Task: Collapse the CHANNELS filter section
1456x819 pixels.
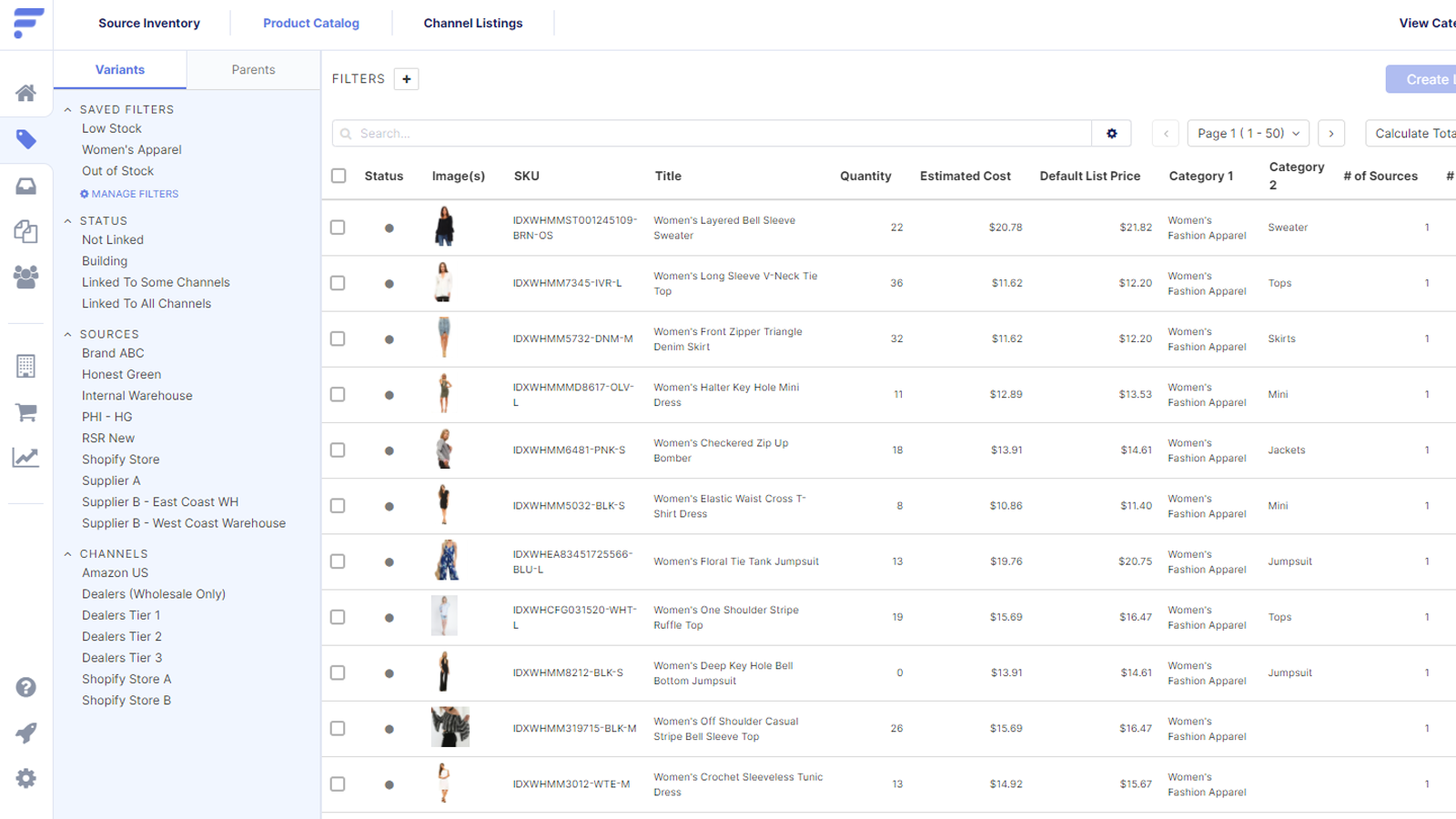Action: pyautogui.click(x=67, y=553)
